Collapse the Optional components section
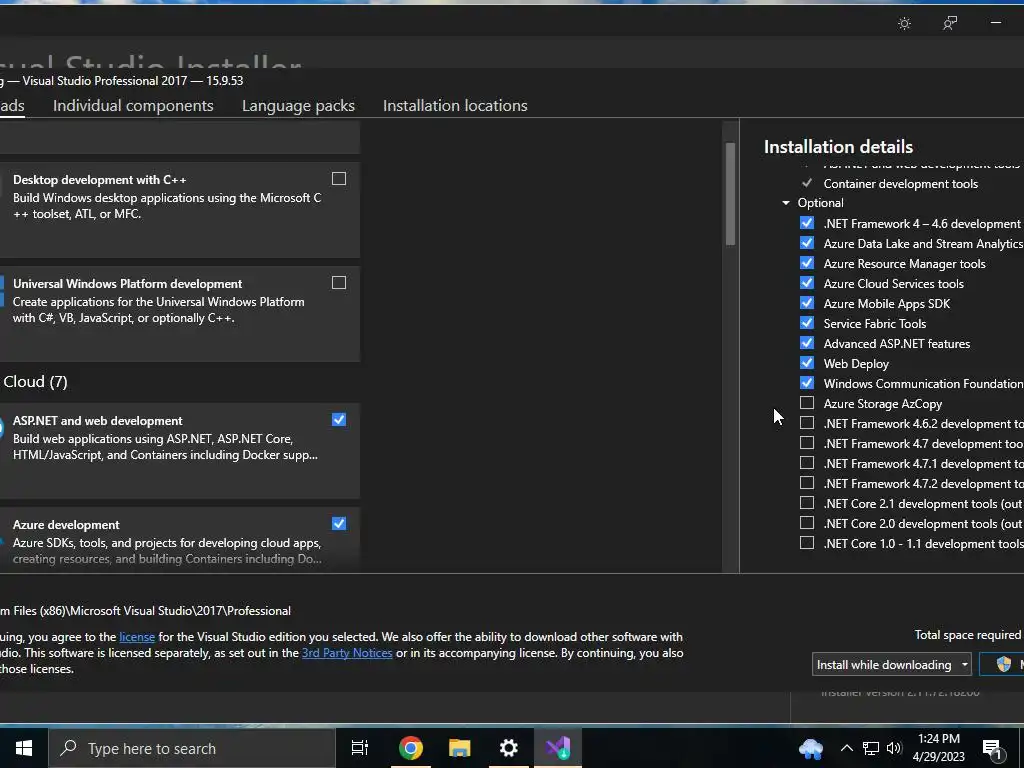 click(x=786, y=203)
